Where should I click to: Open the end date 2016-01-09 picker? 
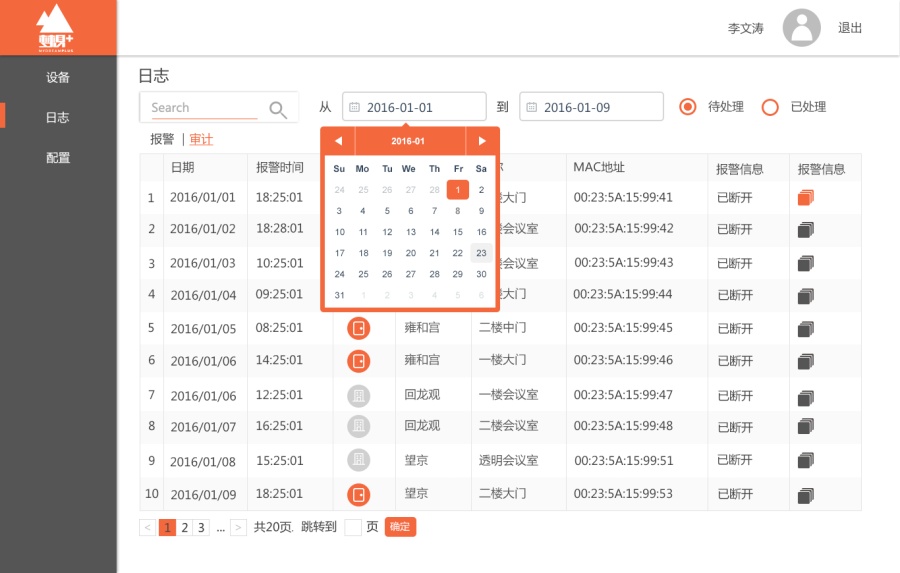pos(591,106)
